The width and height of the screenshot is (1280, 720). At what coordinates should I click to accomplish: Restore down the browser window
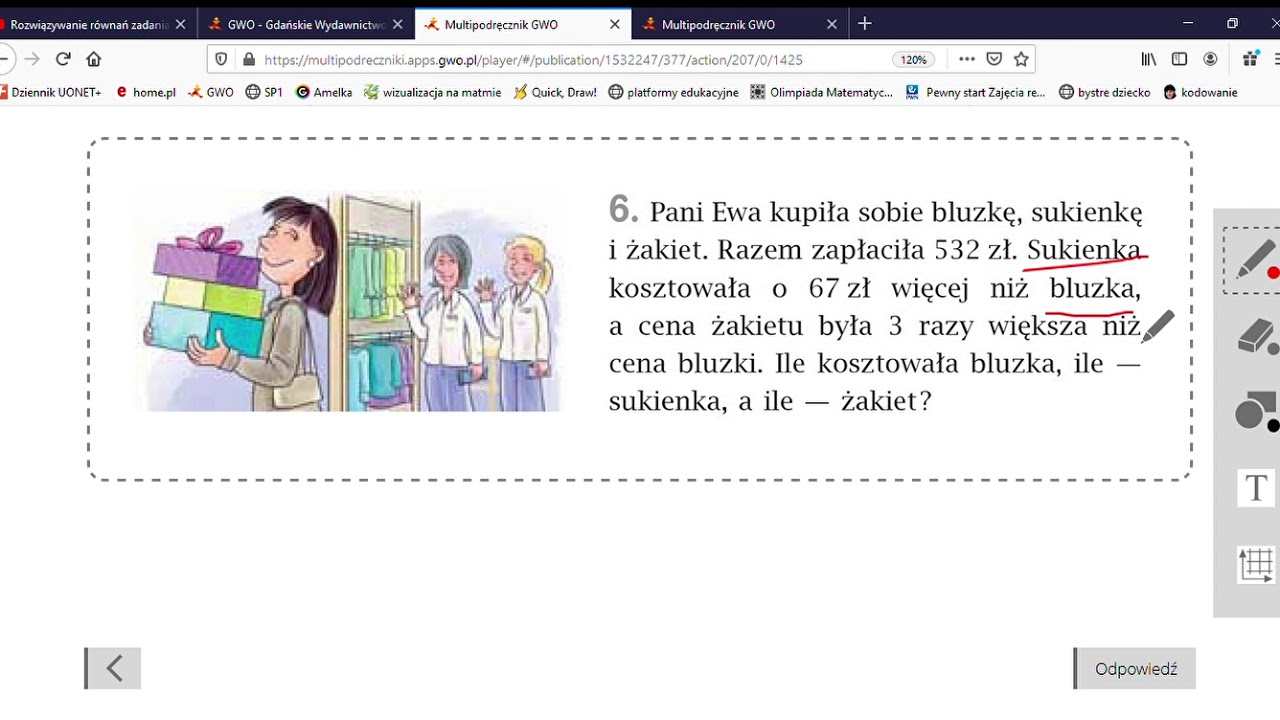click(x=1232, y=23)
